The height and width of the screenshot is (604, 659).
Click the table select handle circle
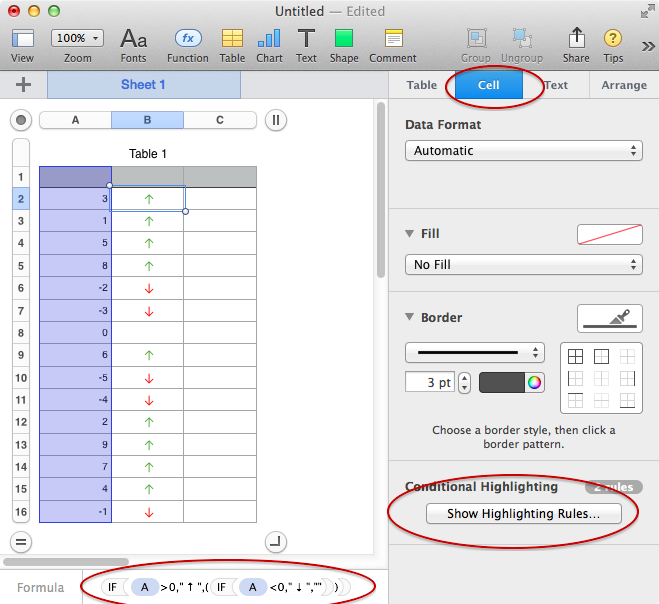coord(21,120)
